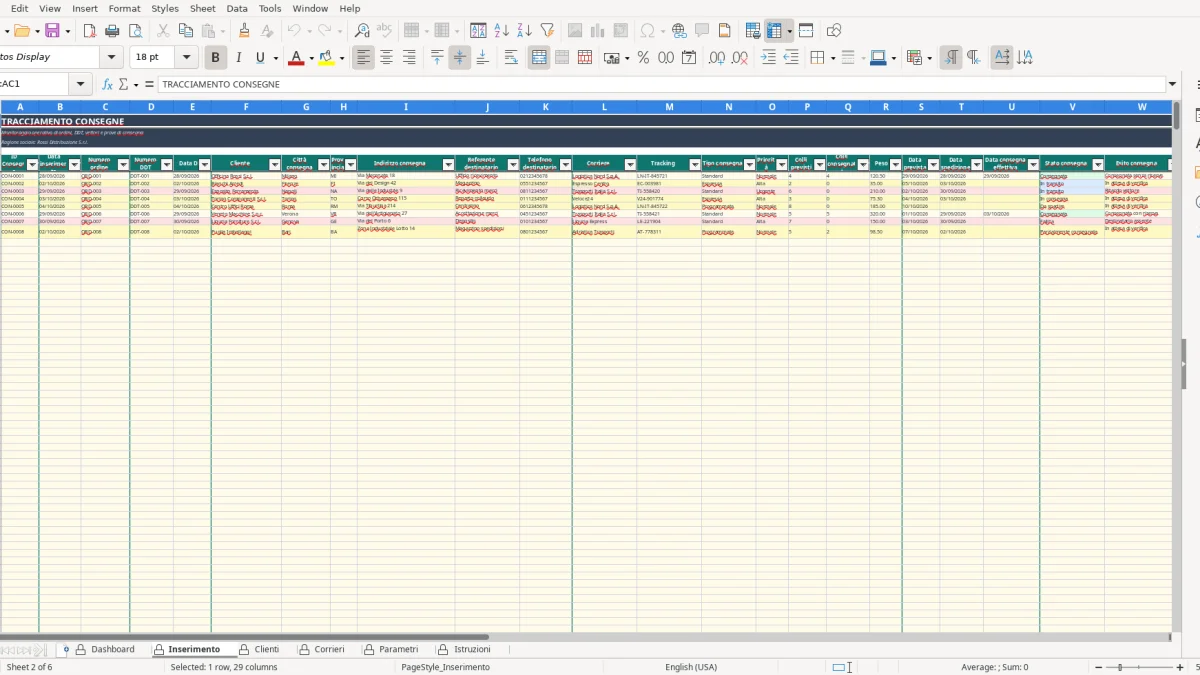Expand the font color dropdown arrow
Screen dimensions: 1200x675
tap(311, 58)
